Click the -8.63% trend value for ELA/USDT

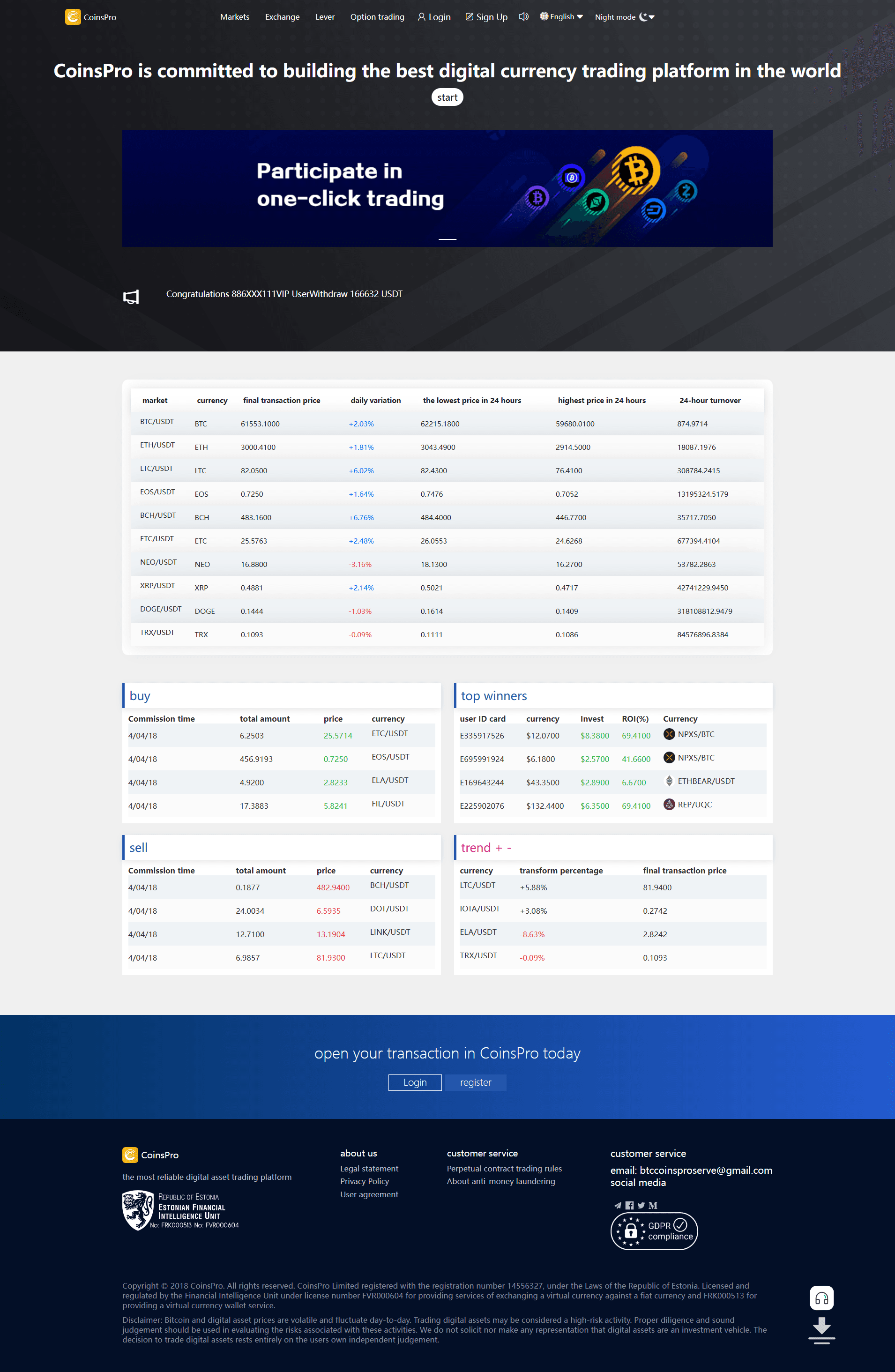click(532, 934)
